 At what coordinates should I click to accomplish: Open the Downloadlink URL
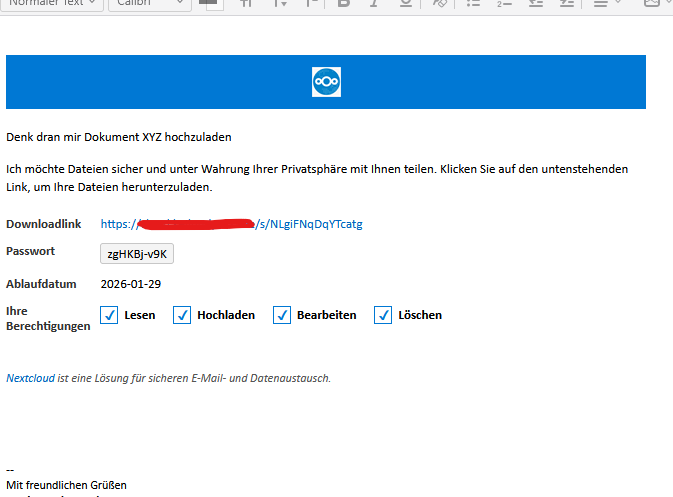click(x=231, y=224)
